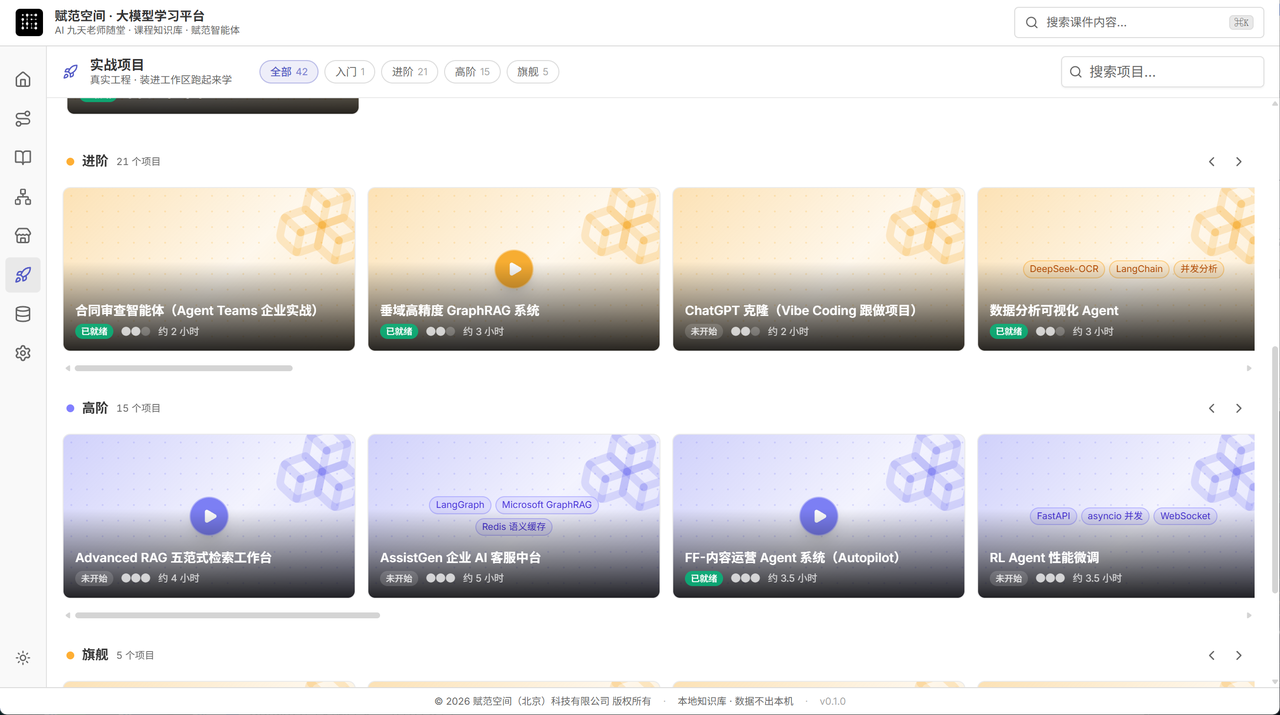
Task: Open 合同审查智能体 project card
Action: point(209,269)
